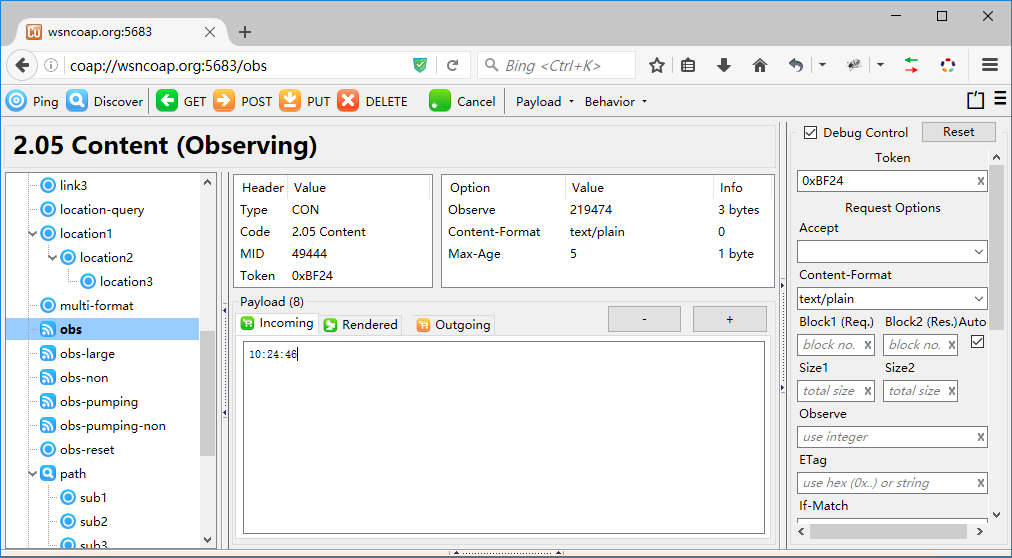Click the site information icon
This screenshot has width=1012, height=558.
51,65
